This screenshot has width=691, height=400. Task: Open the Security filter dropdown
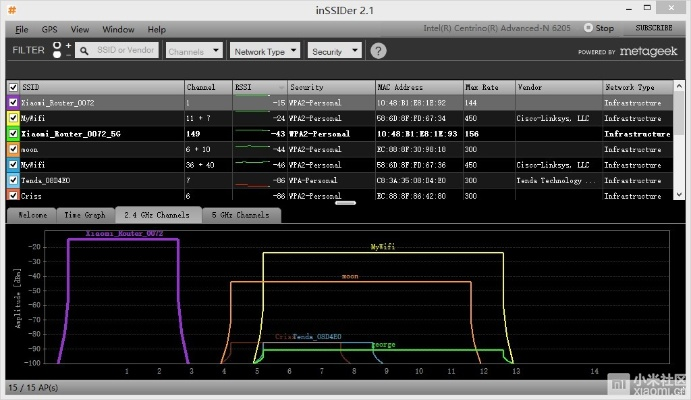coord(335,51)
